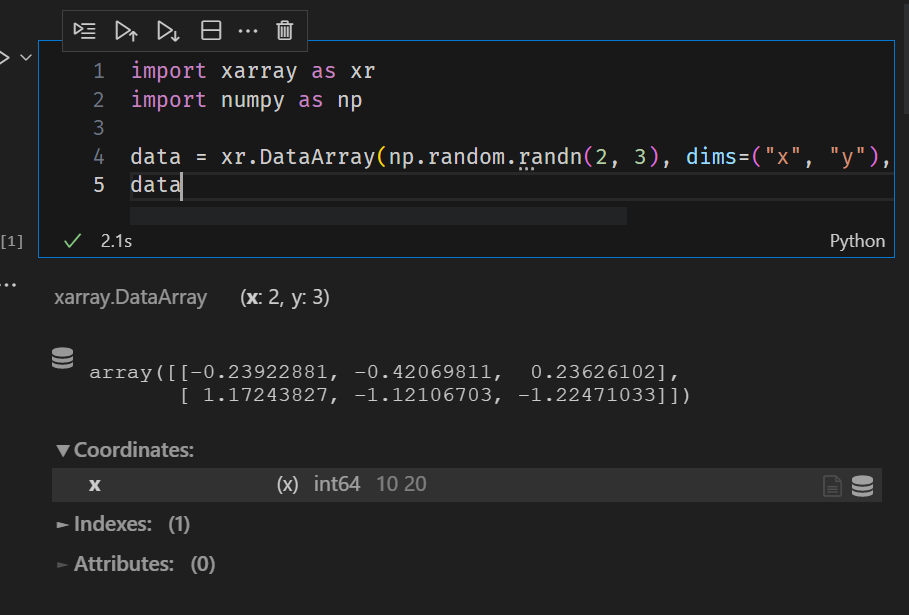Viewport: 909px width, 615px height.
Task: Execute all cells above this one
Action: 126,30
